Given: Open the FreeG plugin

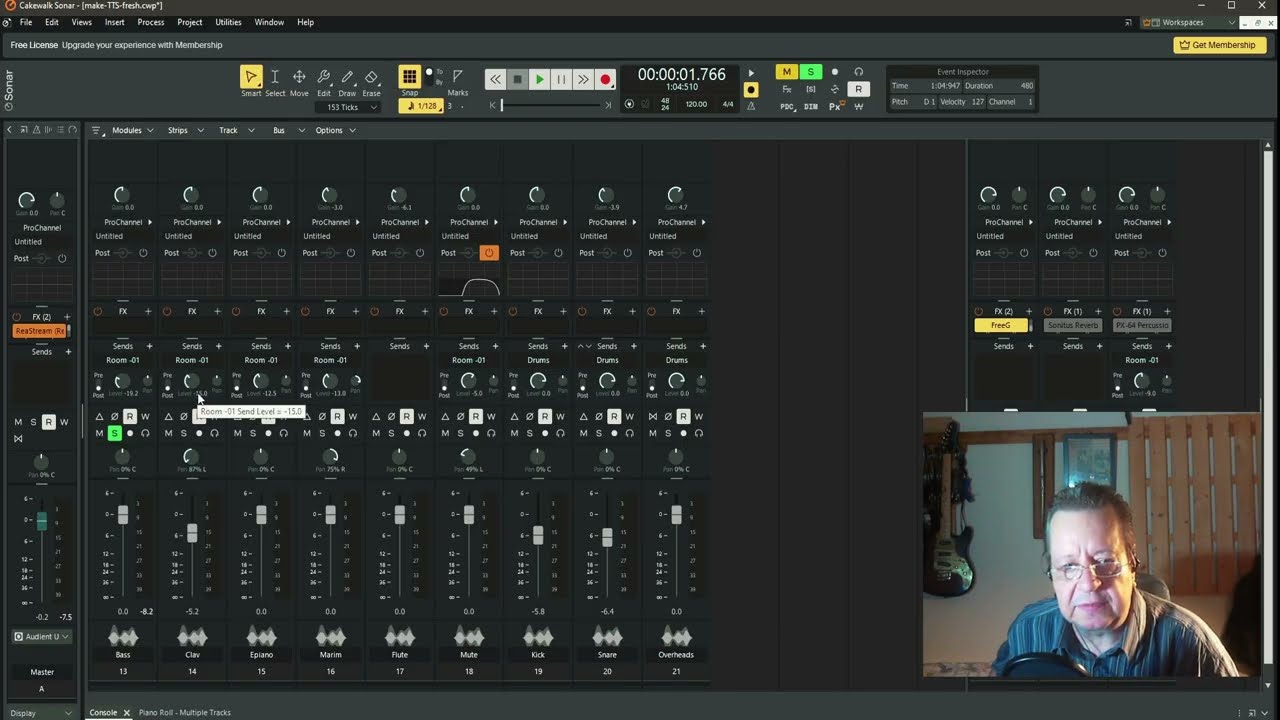Looking at the screenshot, I should click(x=1001, y=325).
